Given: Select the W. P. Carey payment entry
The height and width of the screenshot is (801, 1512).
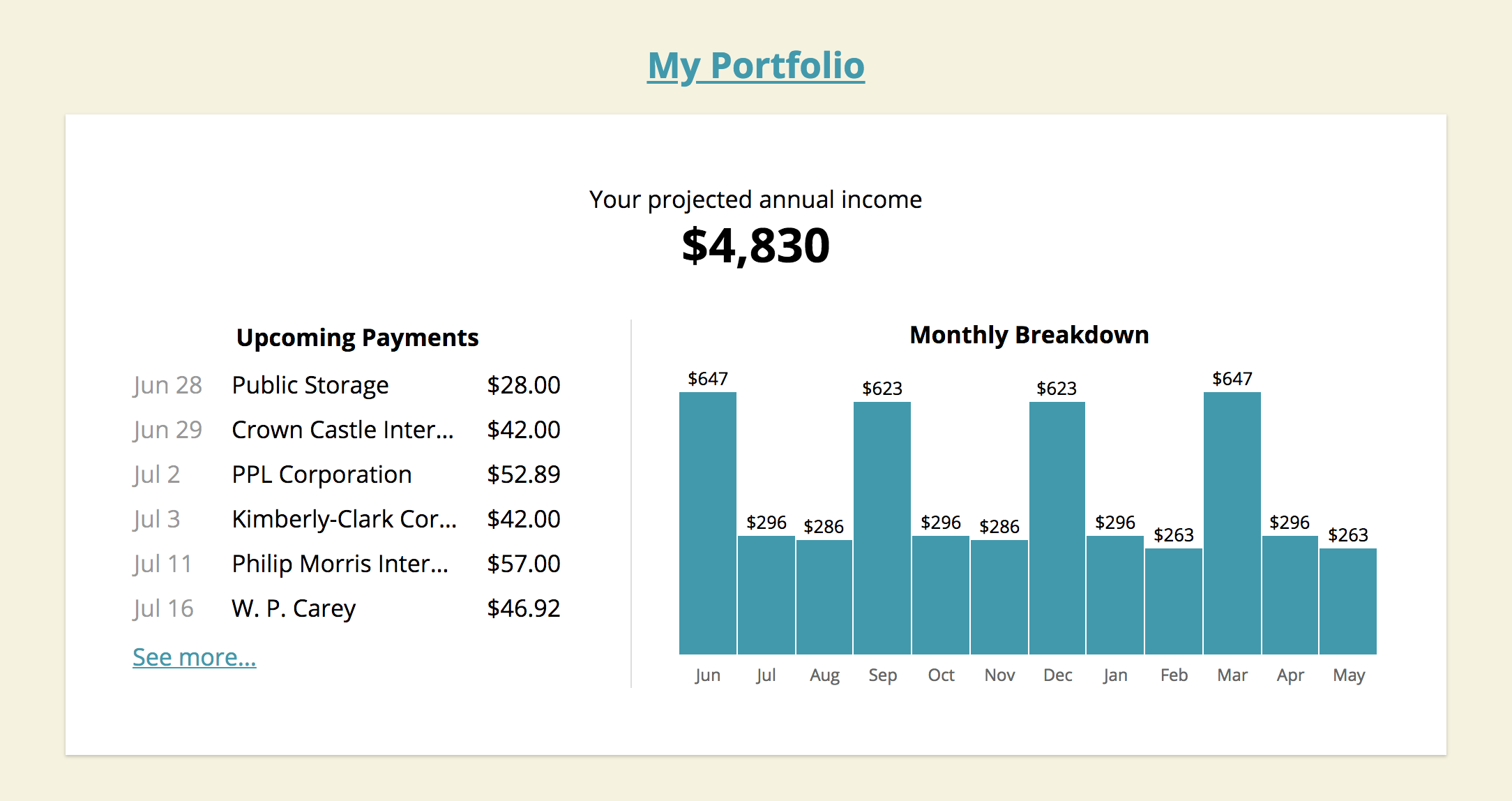Looking at the screenshot, I should pyautogui.click(x=347, y=608).
